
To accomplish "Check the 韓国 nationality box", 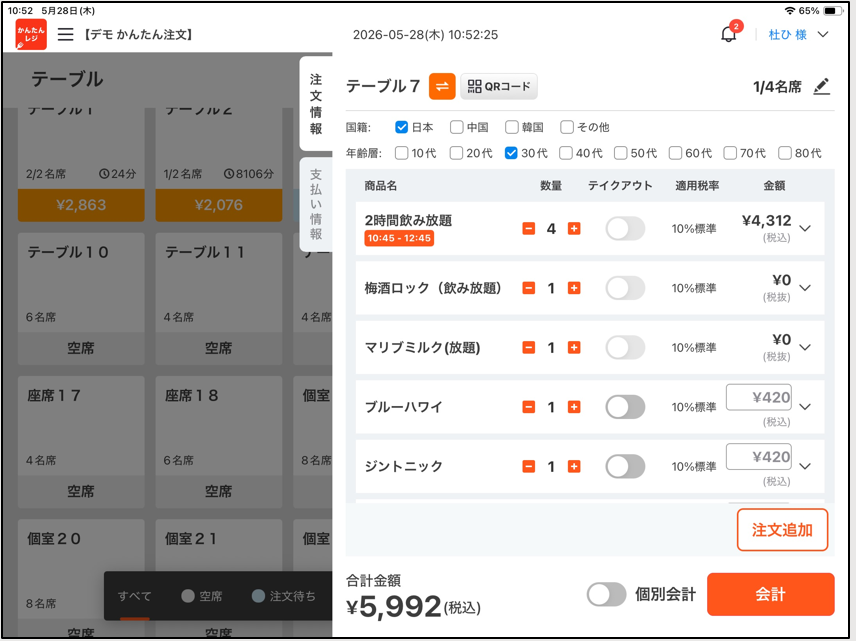I will 512,127.
